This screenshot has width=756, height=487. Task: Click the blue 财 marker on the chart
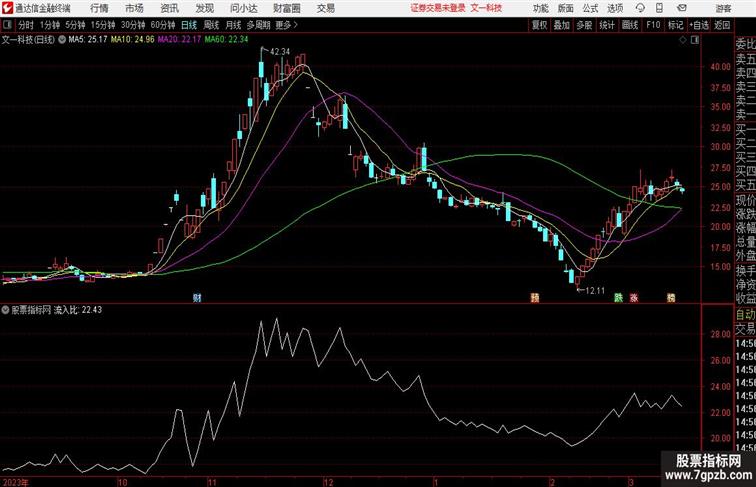click(197, 297)
